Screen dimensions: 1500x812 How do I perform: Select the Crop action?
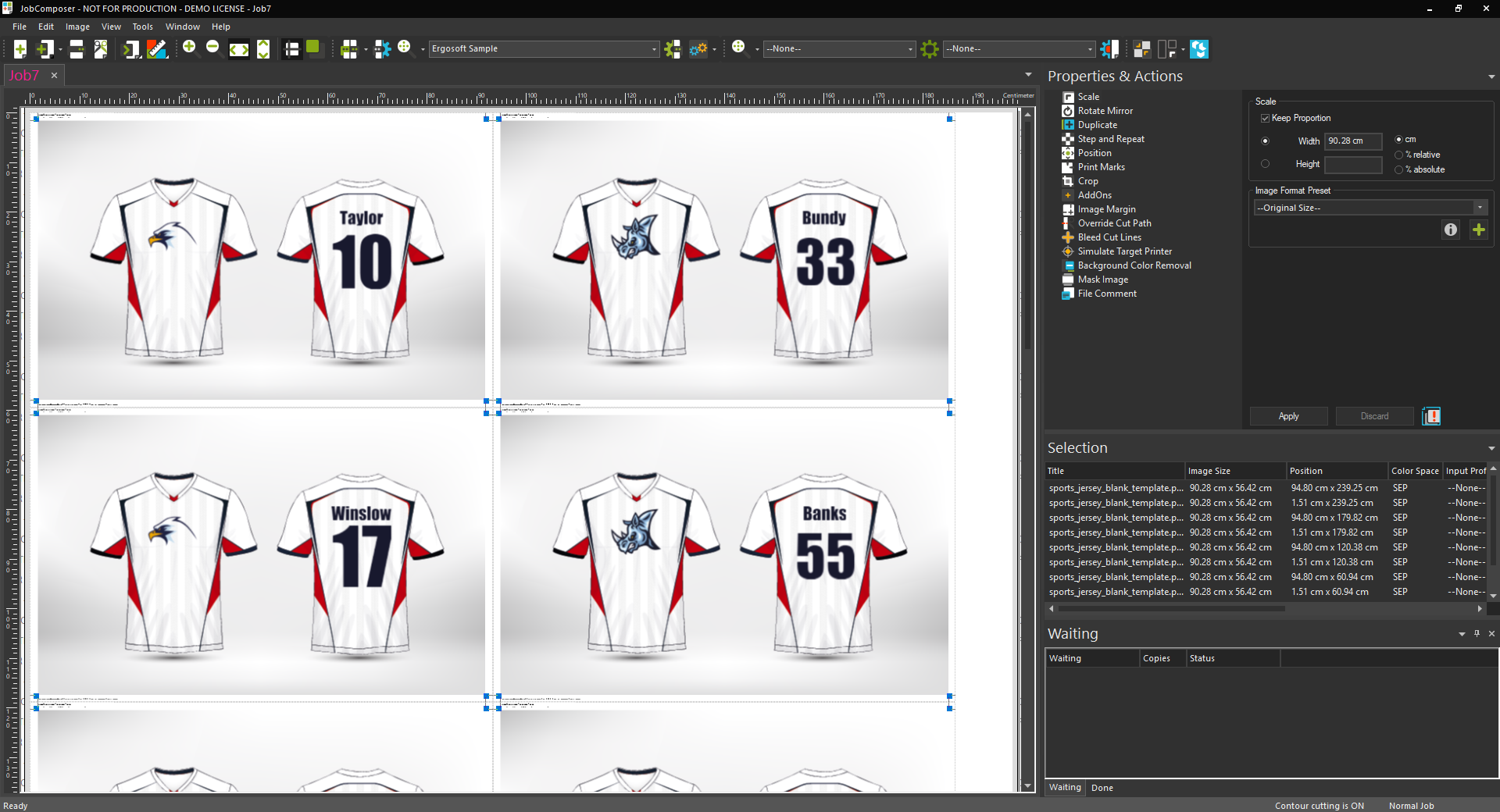1087,181
